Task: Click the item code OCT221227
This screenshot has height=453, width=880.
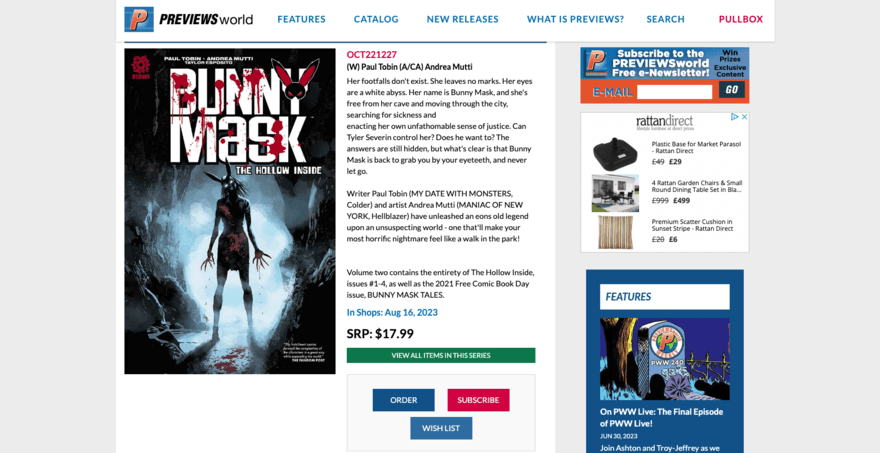Action: coord(372,54)
